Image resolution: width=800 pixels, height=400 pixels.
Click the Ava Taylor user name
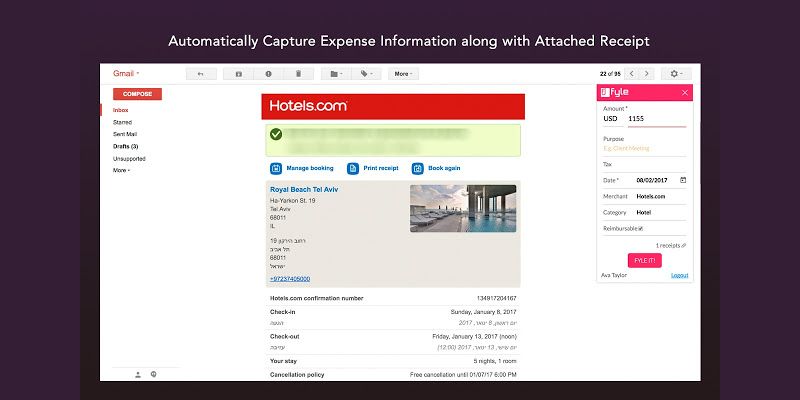point(614,276)
